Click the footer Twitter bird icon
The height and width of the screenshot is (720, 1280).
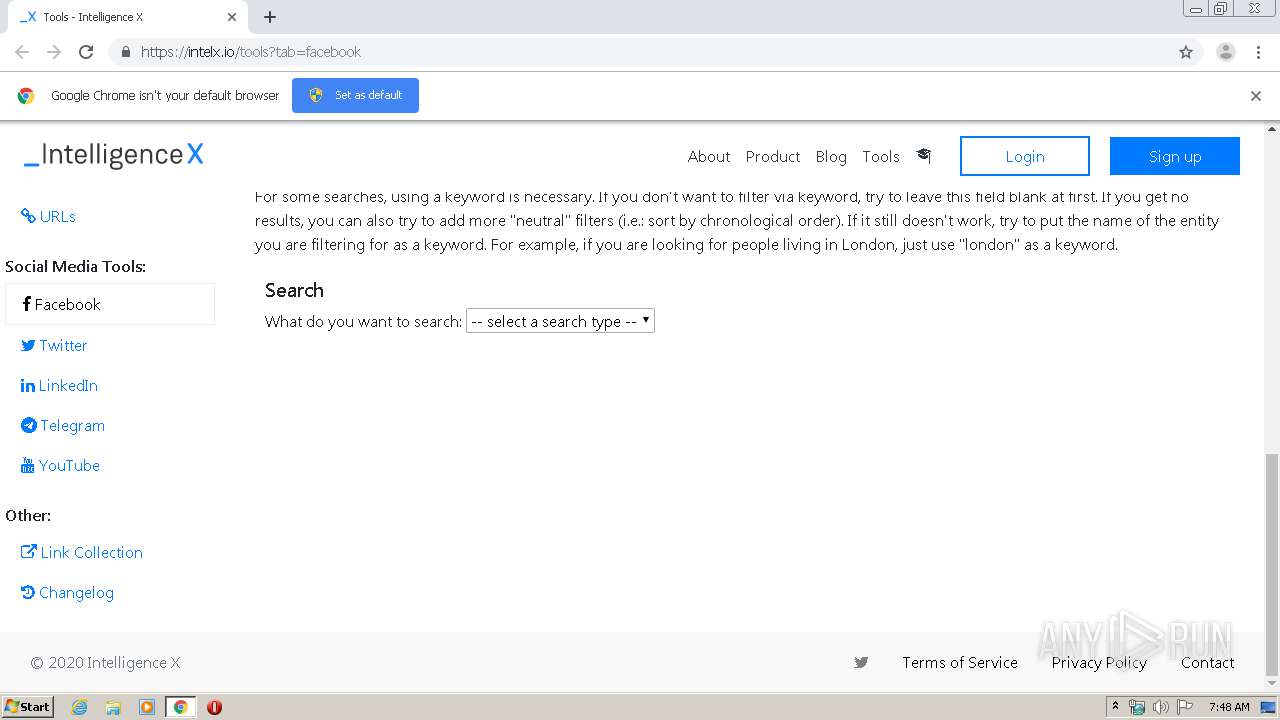(x=861, y=662)
